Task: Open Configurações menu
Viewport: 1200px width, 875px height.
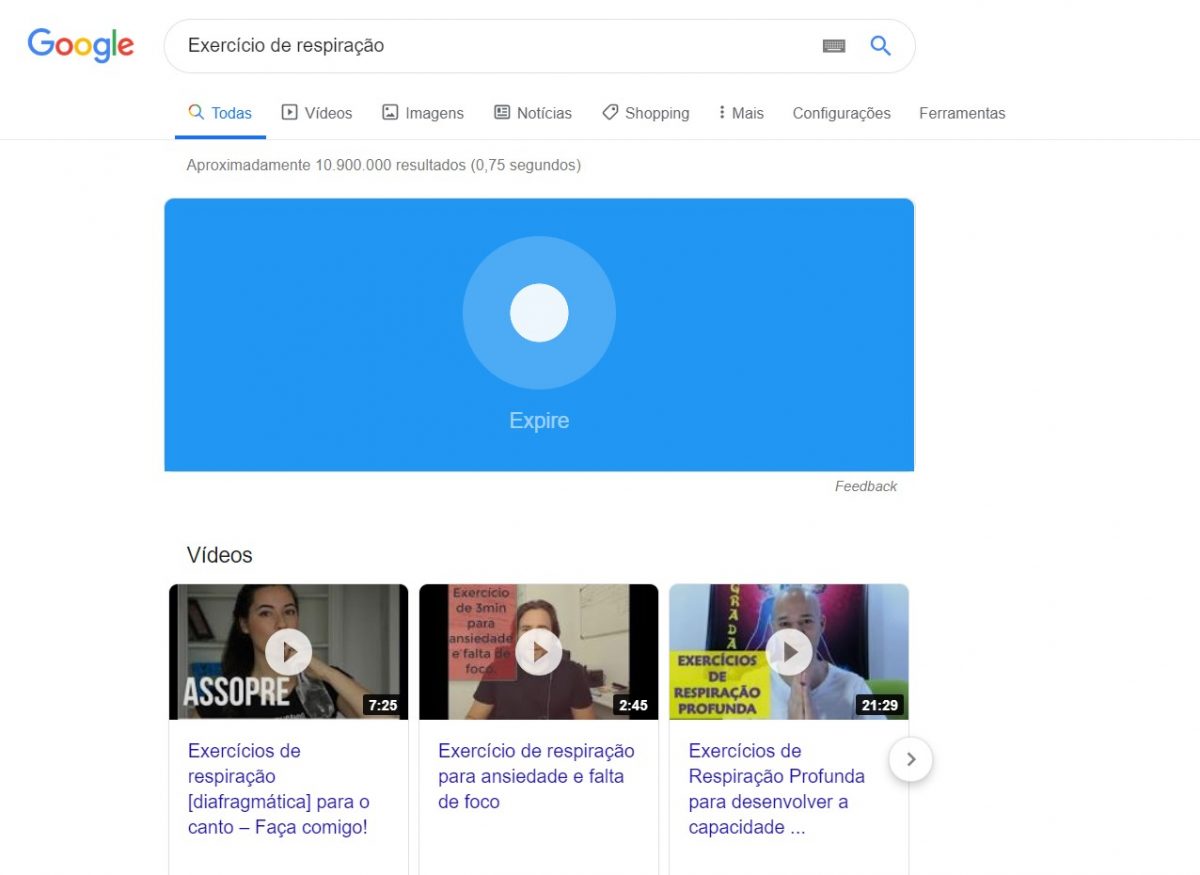Action: coord(841,113)
